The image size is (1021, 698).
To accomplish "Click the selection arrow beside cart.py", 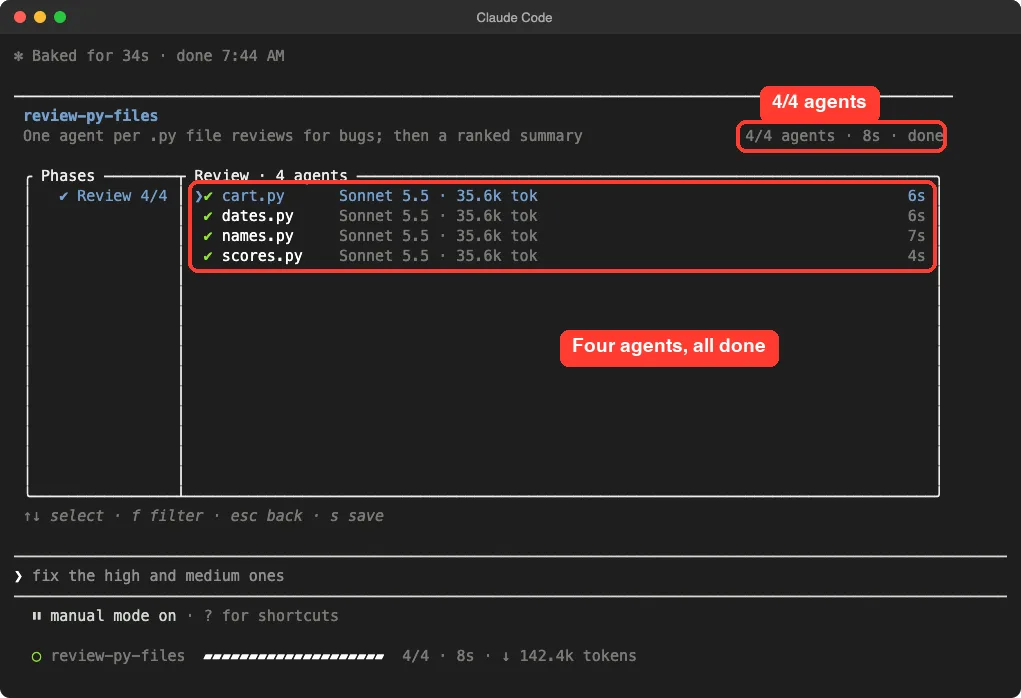I will [198, 196].
